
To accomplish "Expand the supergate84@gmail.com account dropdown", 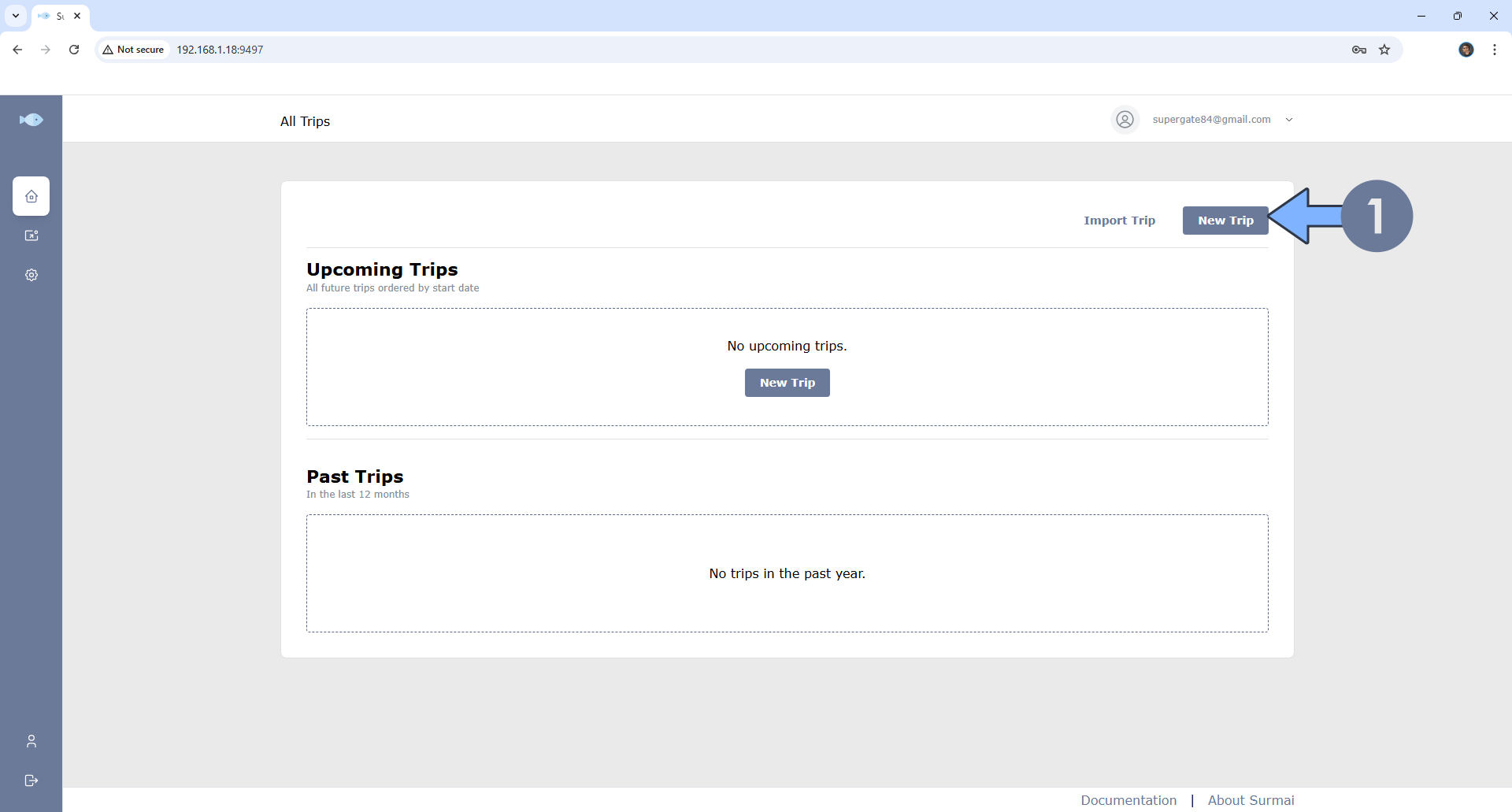I will (1289, 120).
